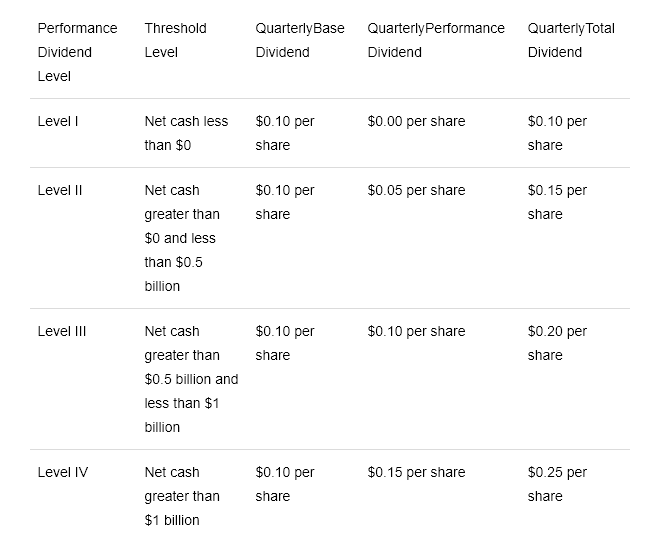Click the Level III threshold description cell
The image size is (671, 557).
tap(191, 379)
